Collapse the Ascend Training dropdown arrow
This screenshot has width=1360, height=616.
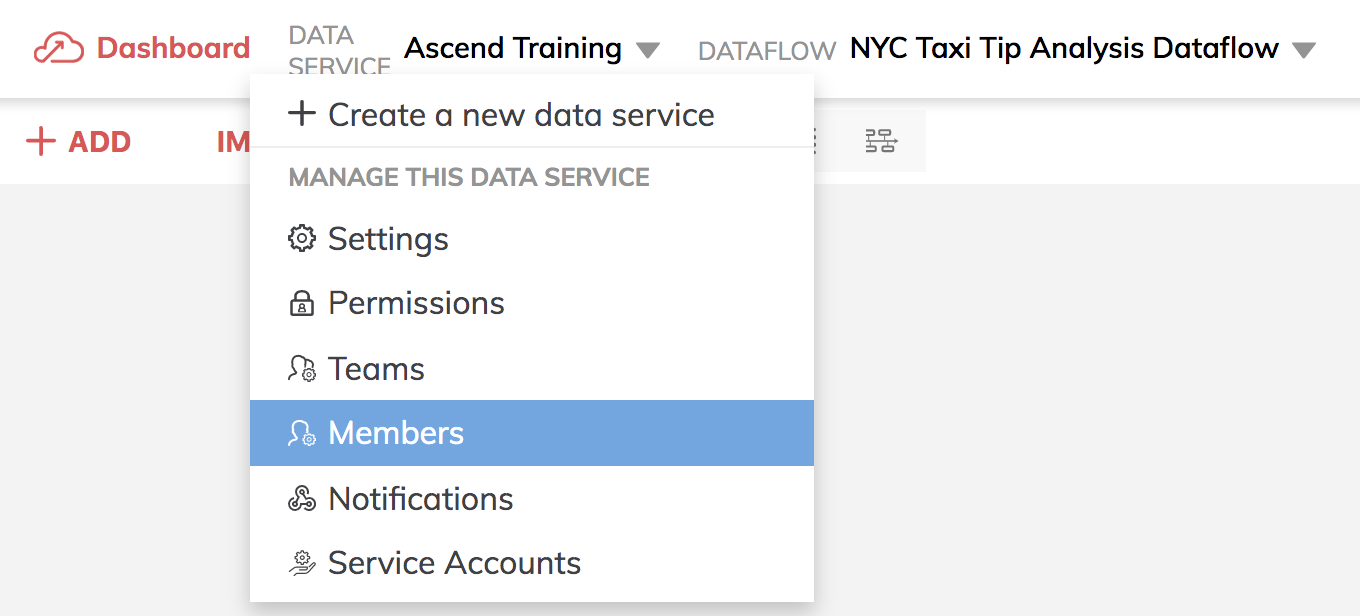point(648,50)
